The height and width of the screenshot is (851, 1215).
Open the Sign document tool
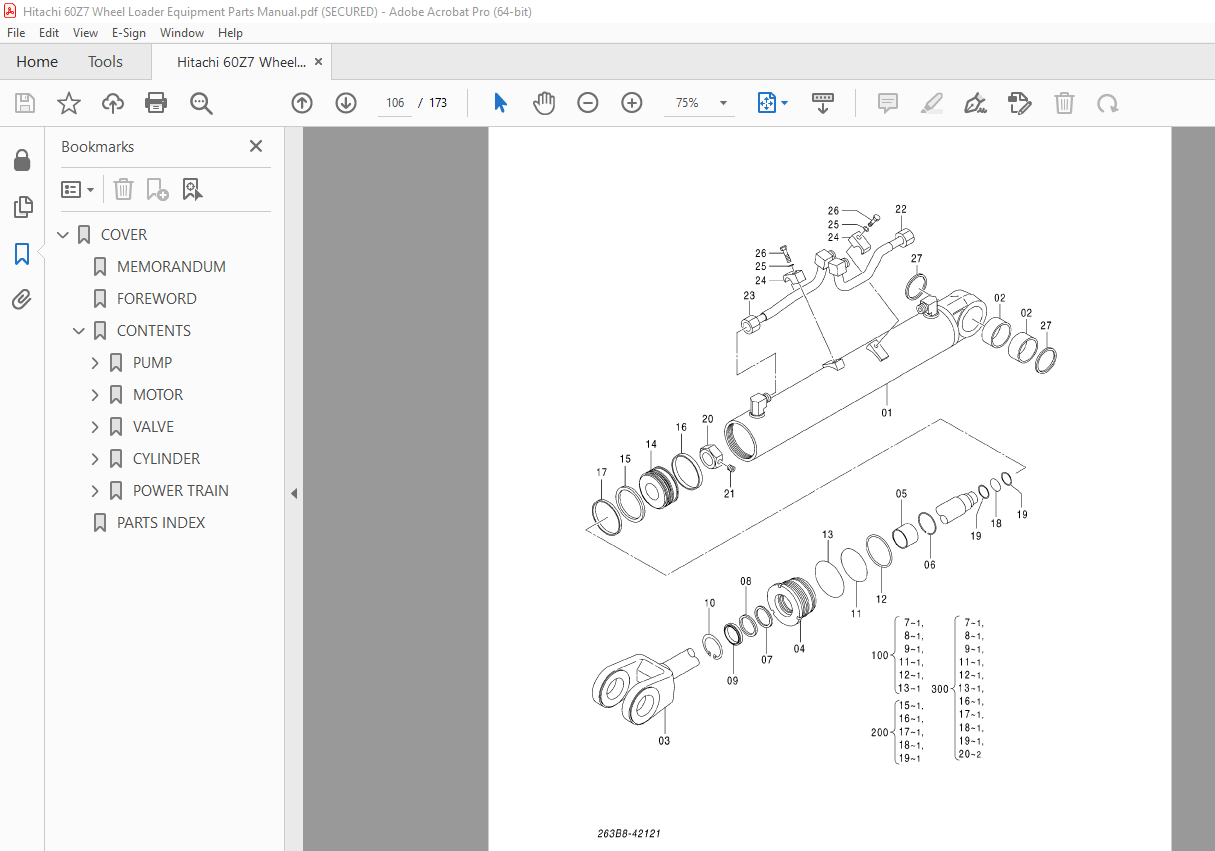click(x=975, y=103)
